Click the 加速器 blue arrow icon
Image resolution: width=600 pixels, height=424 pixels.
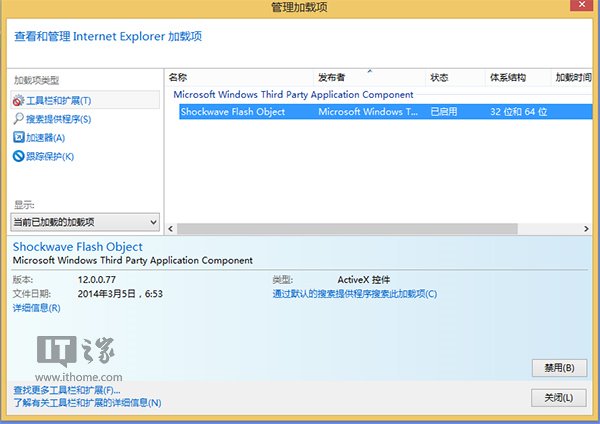point(18,137)
